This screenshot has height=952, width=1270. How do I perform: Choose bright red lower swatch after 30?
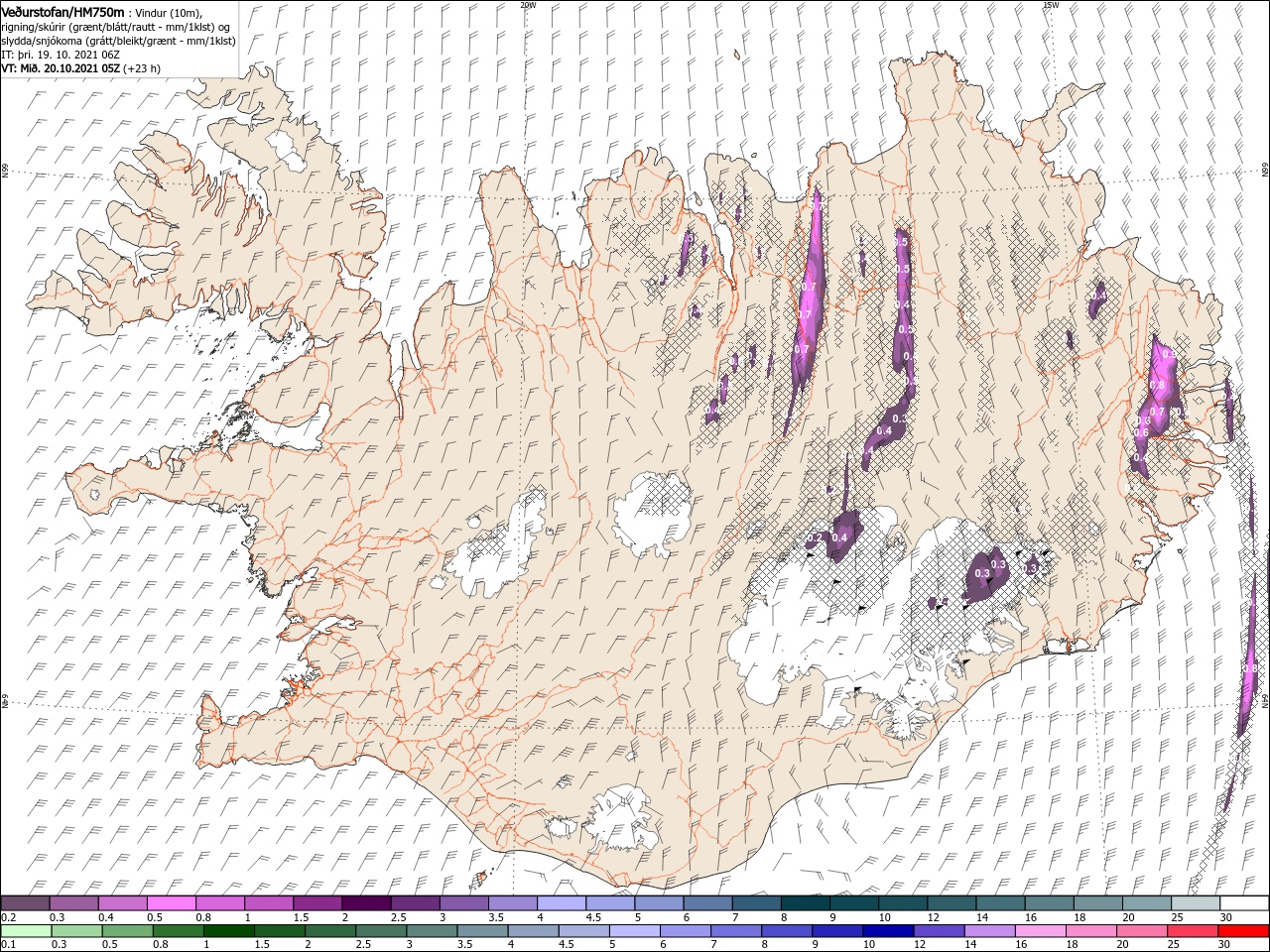[x=1244, y=931]
